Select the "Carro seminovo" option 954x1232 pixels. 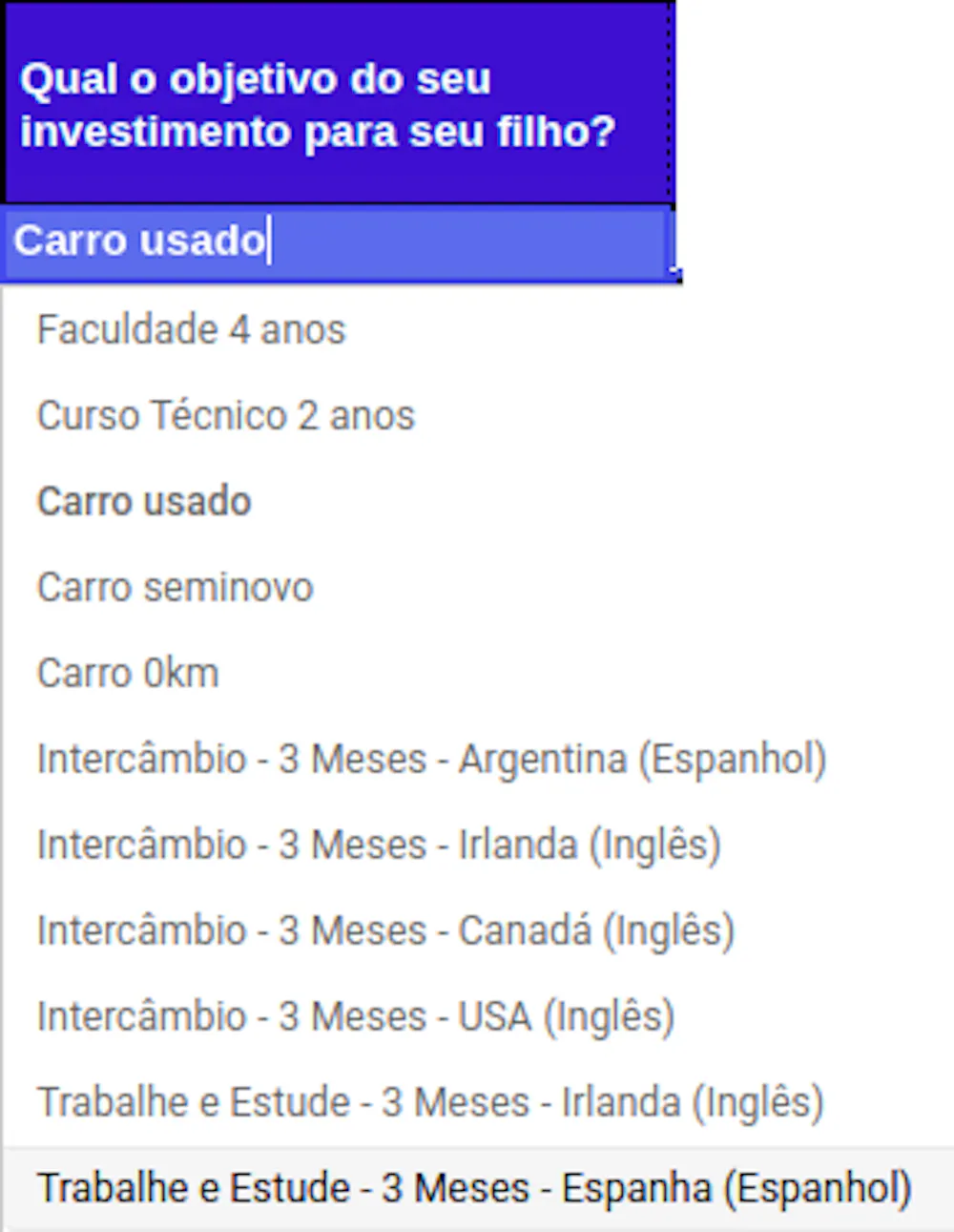click(x=175, y=588)
